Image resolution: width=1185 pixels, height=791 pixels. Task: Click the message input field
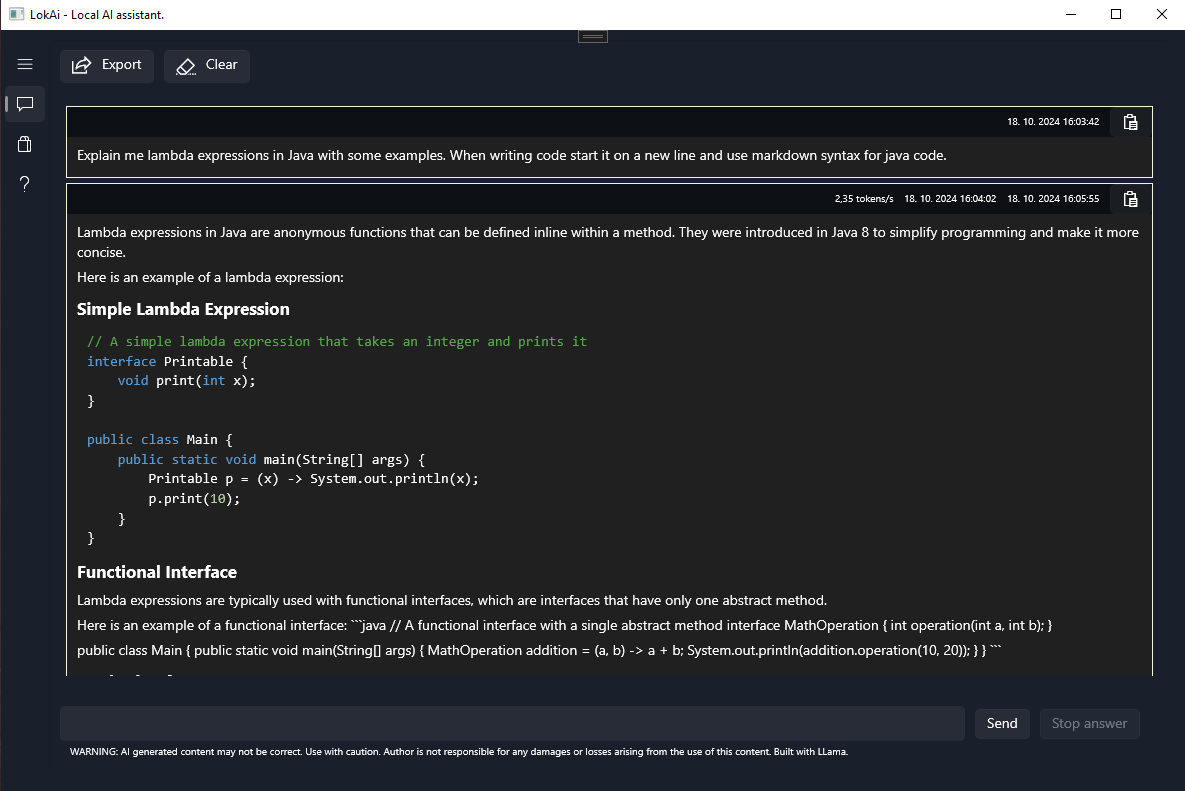click(x=512, y=724)
